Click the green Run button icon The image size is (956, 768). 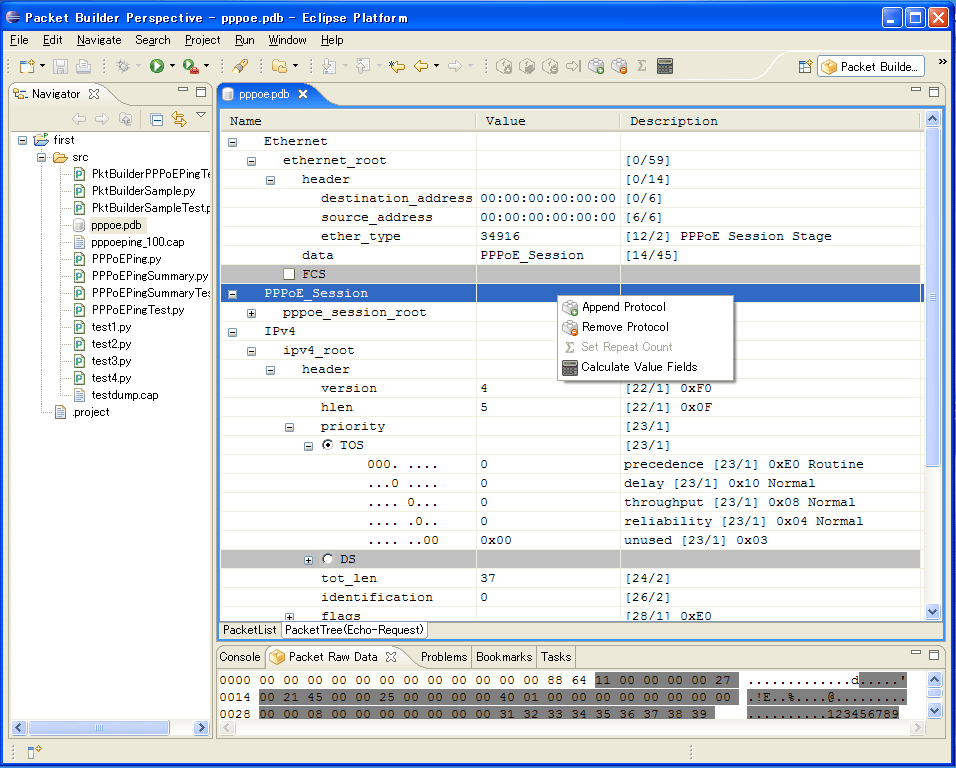tap(157, 66)
